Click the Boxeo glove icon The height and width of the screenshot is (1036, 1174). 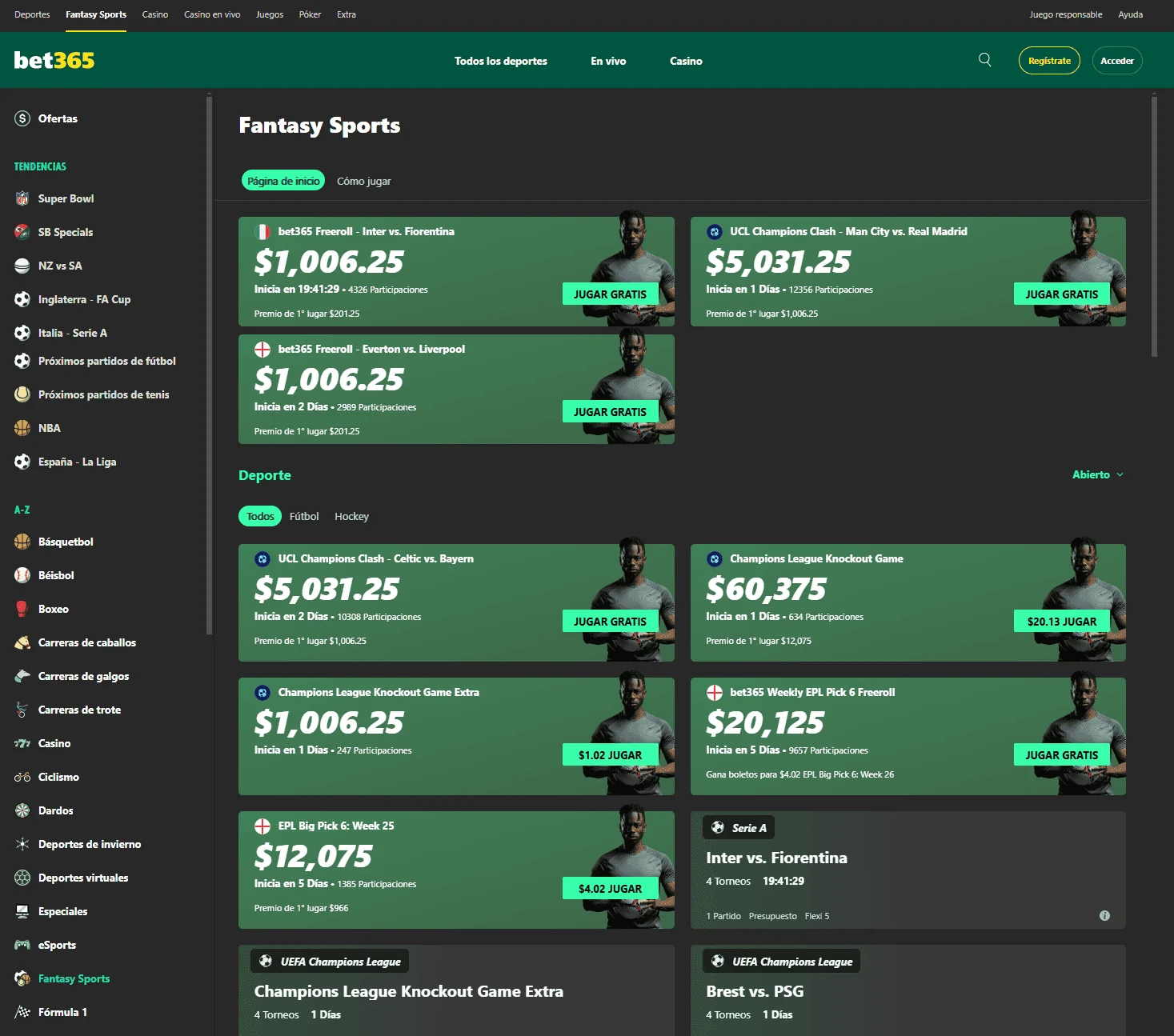(x=22, y=609)
